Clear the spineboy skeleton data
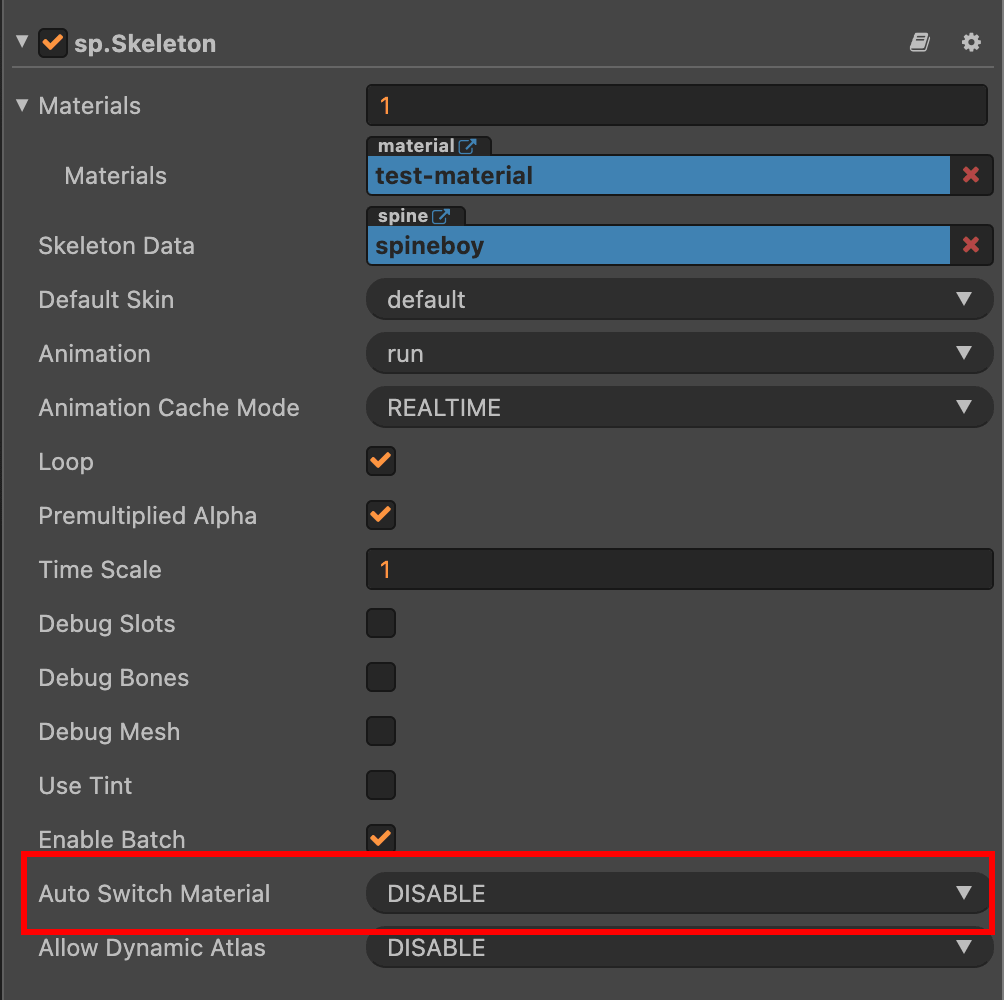The image size is (1004, 1000). click(x=971, y=245)
